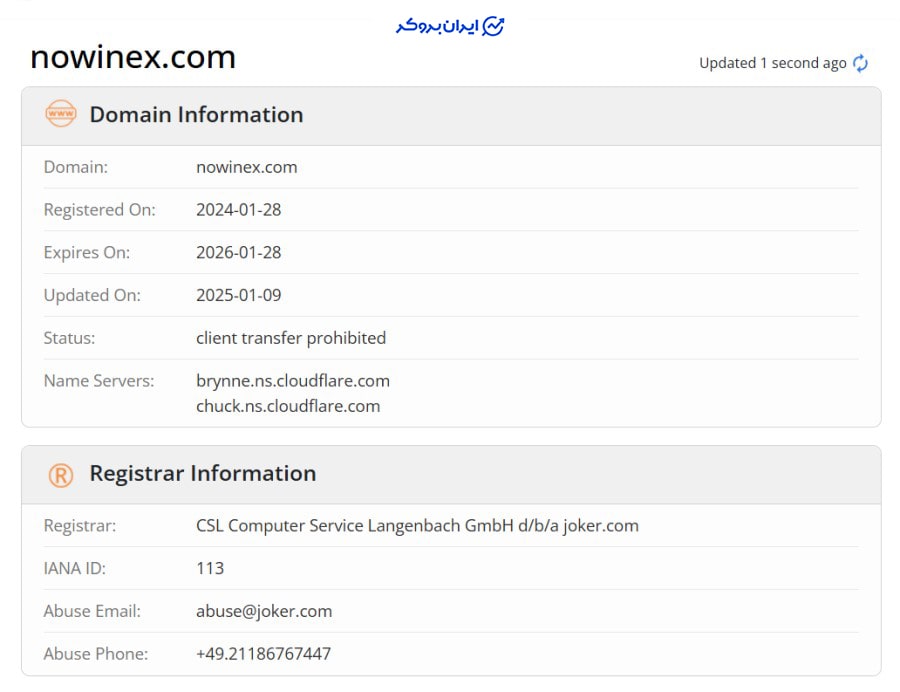Click the Iran Broker logo at top
The image size is (900, 692).
[450, 26]
